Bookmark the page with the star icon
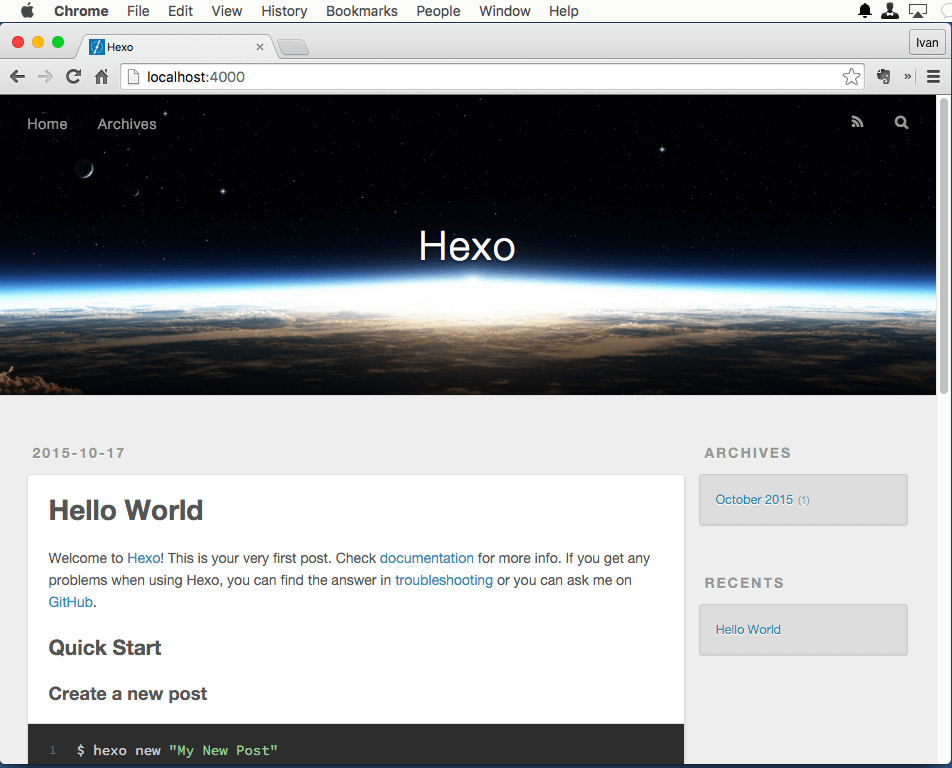952x768 pixels. tap(852, 76)
